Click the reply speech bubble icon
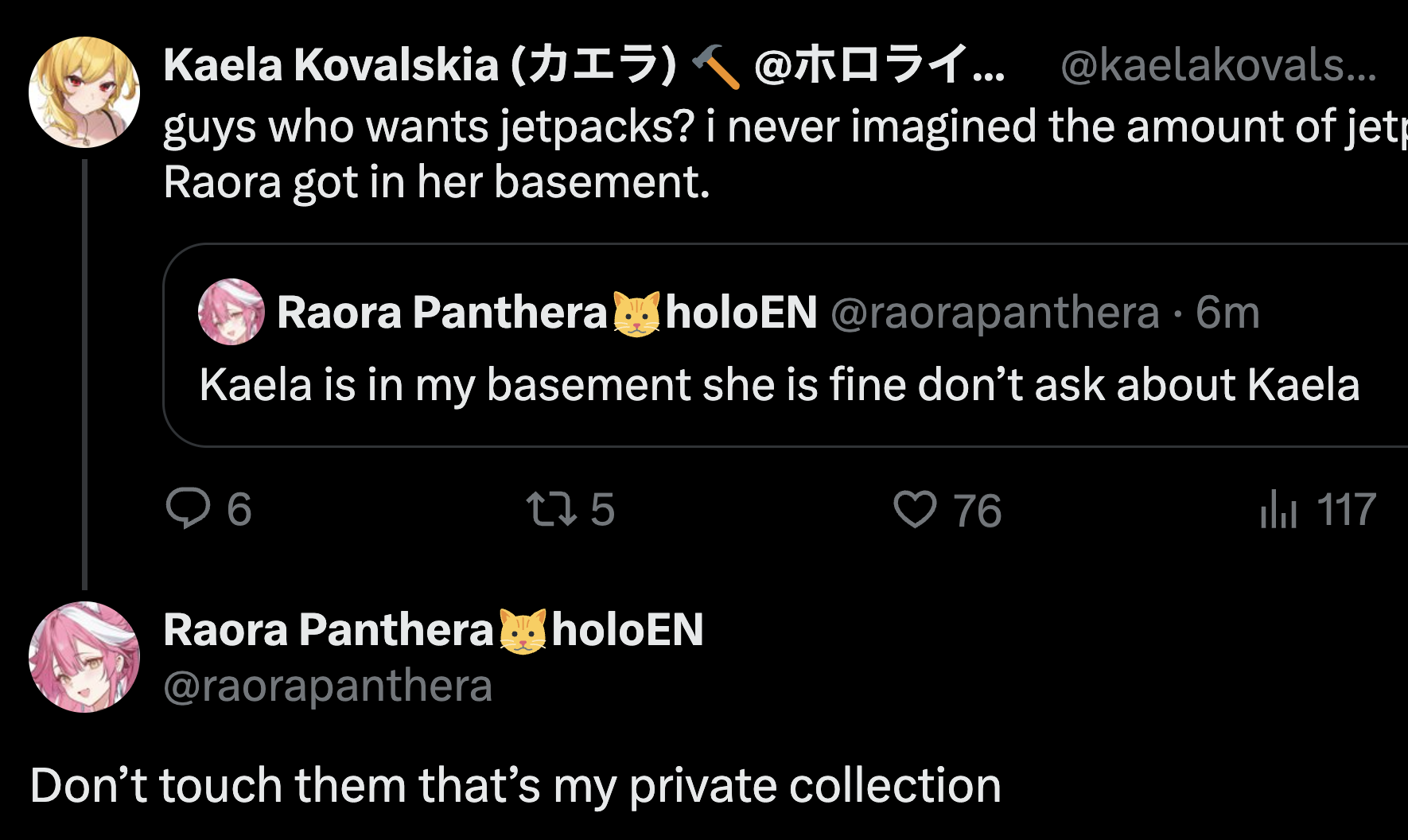The height and width of the screenshot is (840, 1408). [188, 508]
